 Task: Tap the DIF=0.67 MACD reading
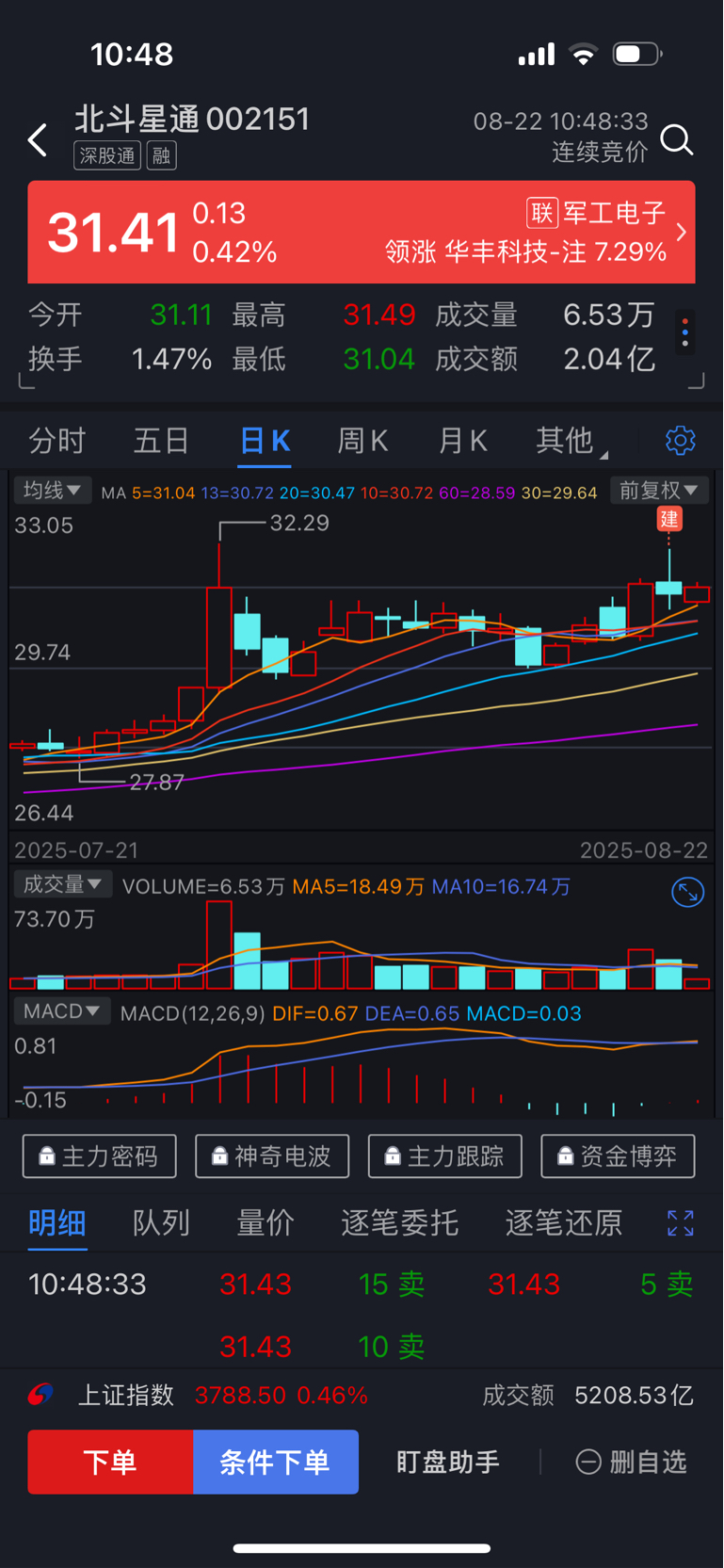(314, 1013)
